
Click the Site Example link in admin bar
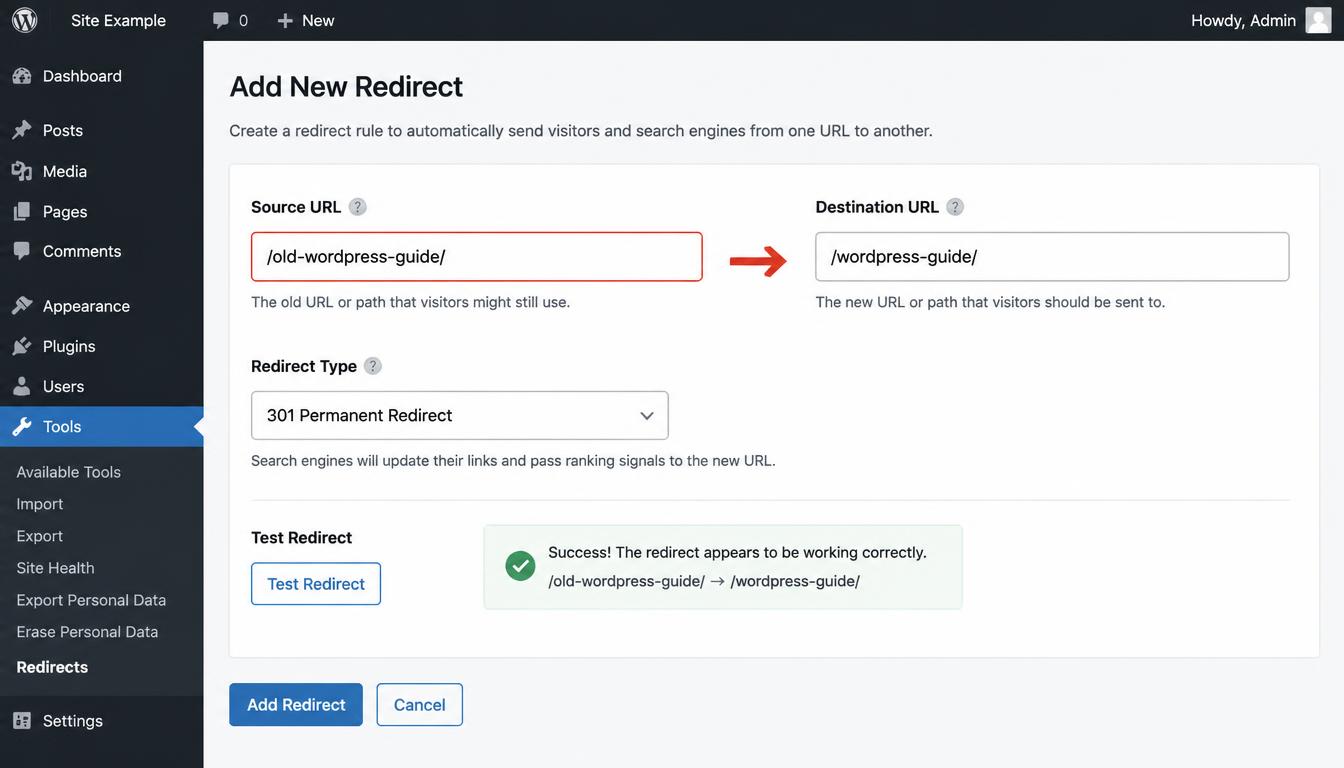coord(118,20)
